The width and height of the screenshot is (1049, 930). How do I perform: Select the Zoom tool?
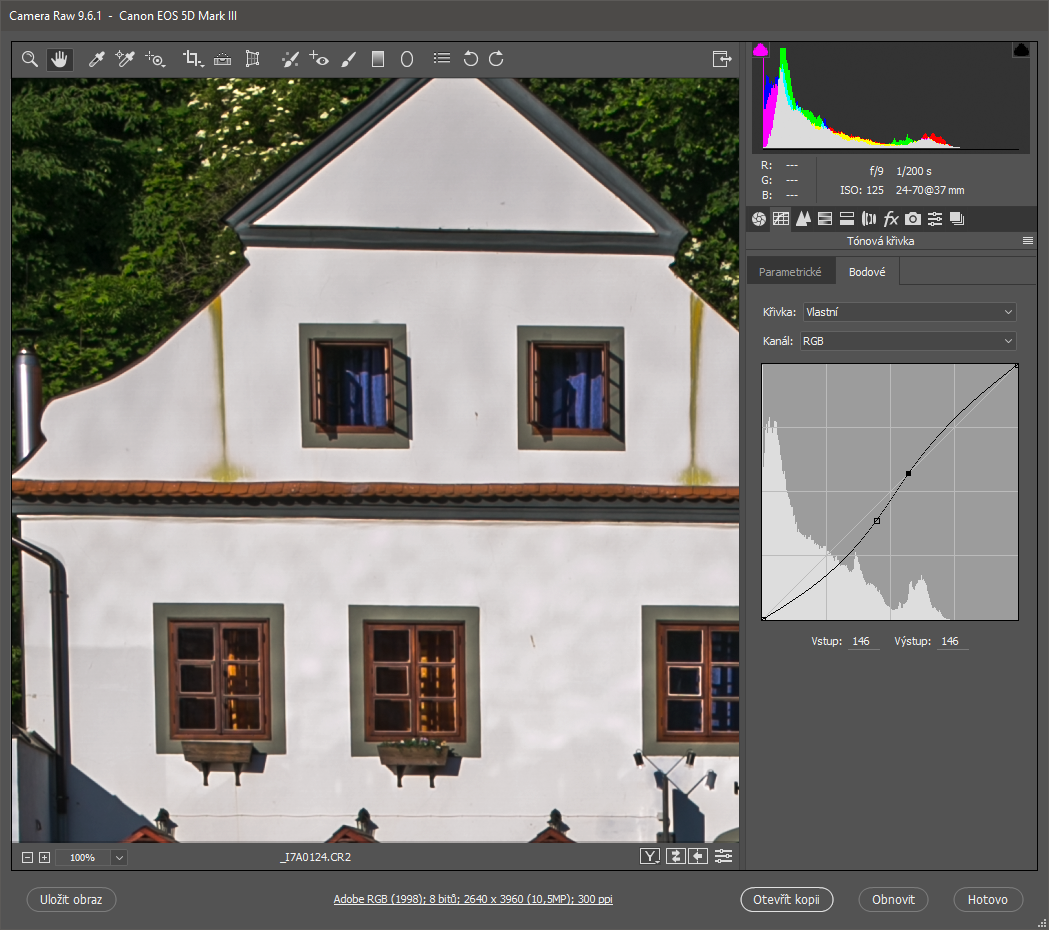pos(30,59)
